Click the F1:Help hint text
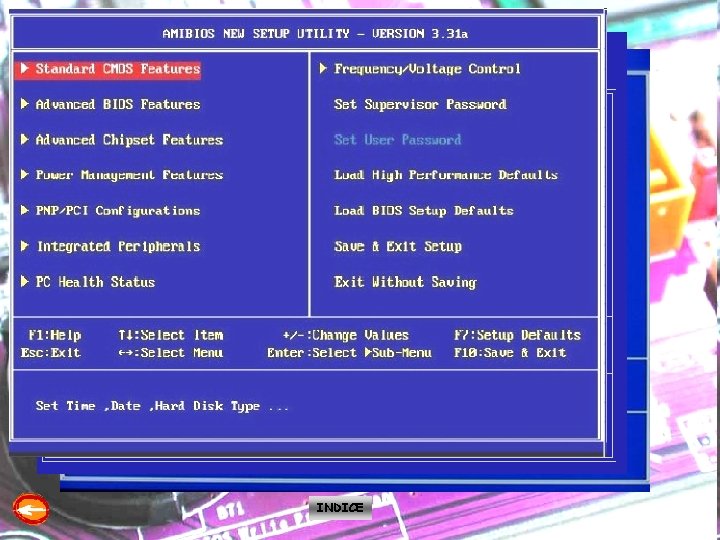The height and width of the screenshot is (540, 720). (x=55, y=335)
